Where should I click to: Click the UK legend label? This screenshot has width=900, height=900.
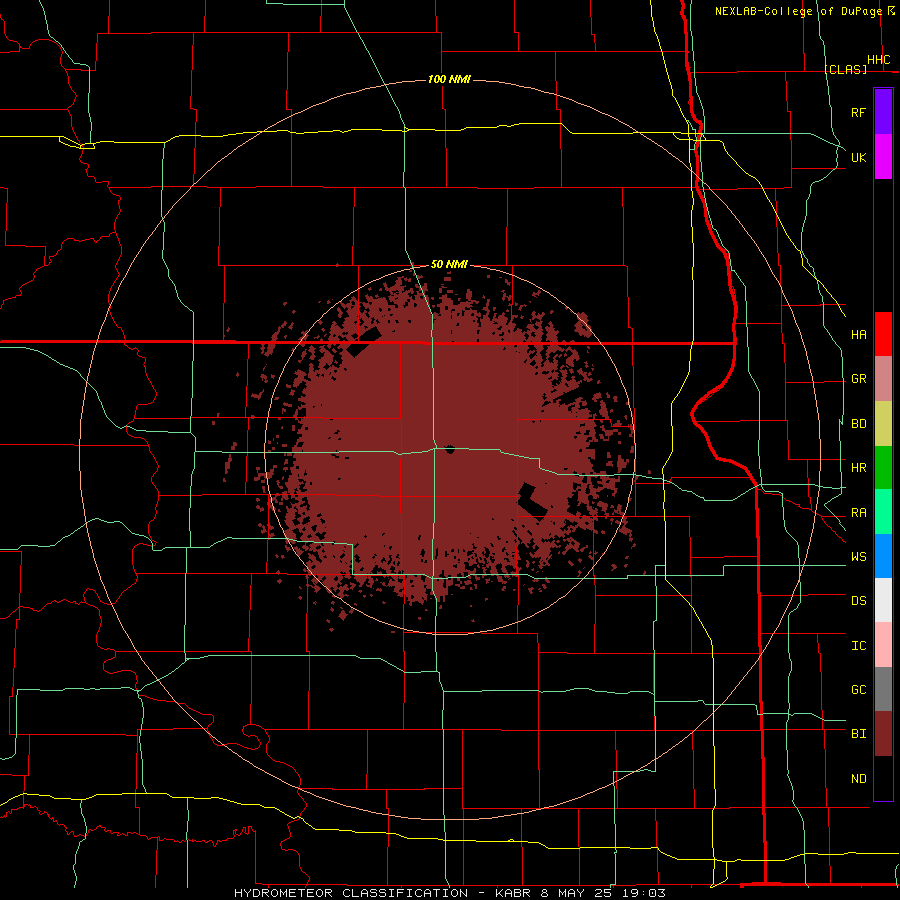pos(859,157)
